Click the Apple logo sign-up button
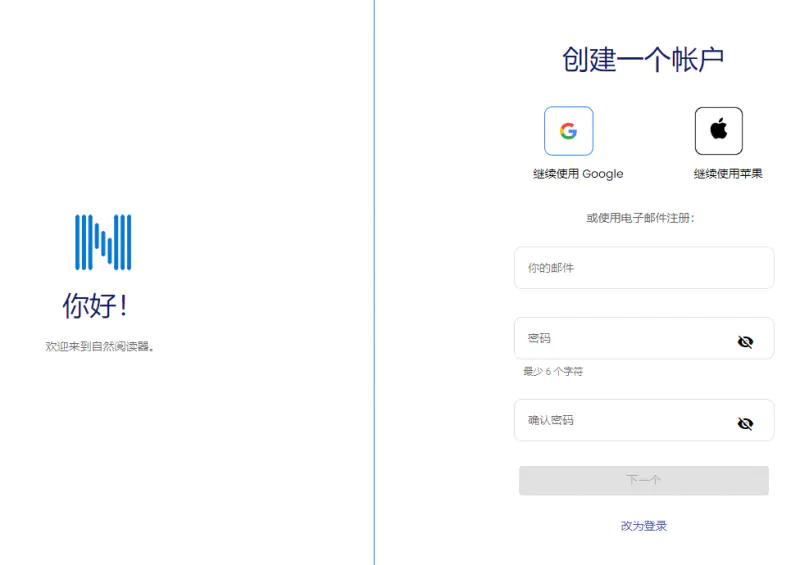 click(718, 131)
